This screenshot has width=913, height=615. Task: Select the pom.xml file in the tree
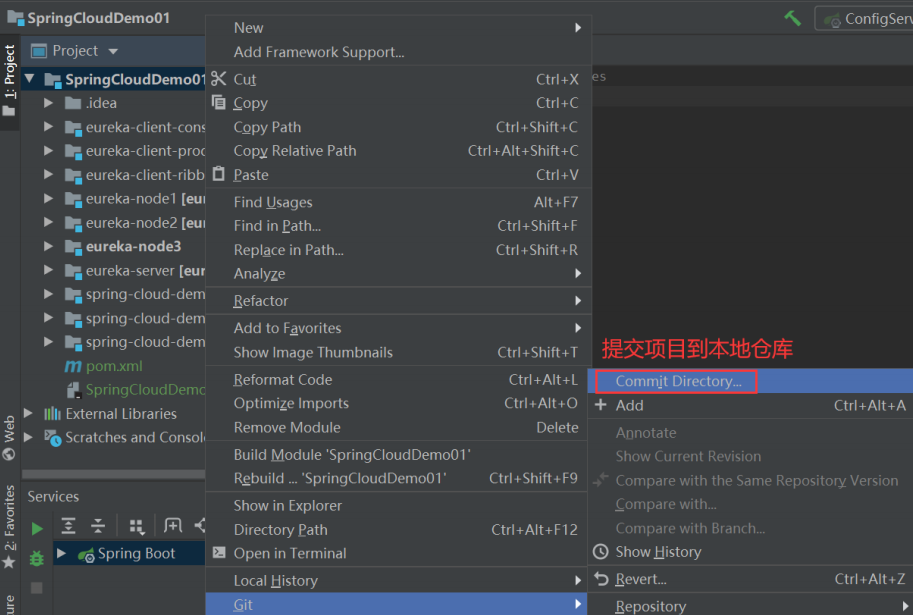click(114, 366)
